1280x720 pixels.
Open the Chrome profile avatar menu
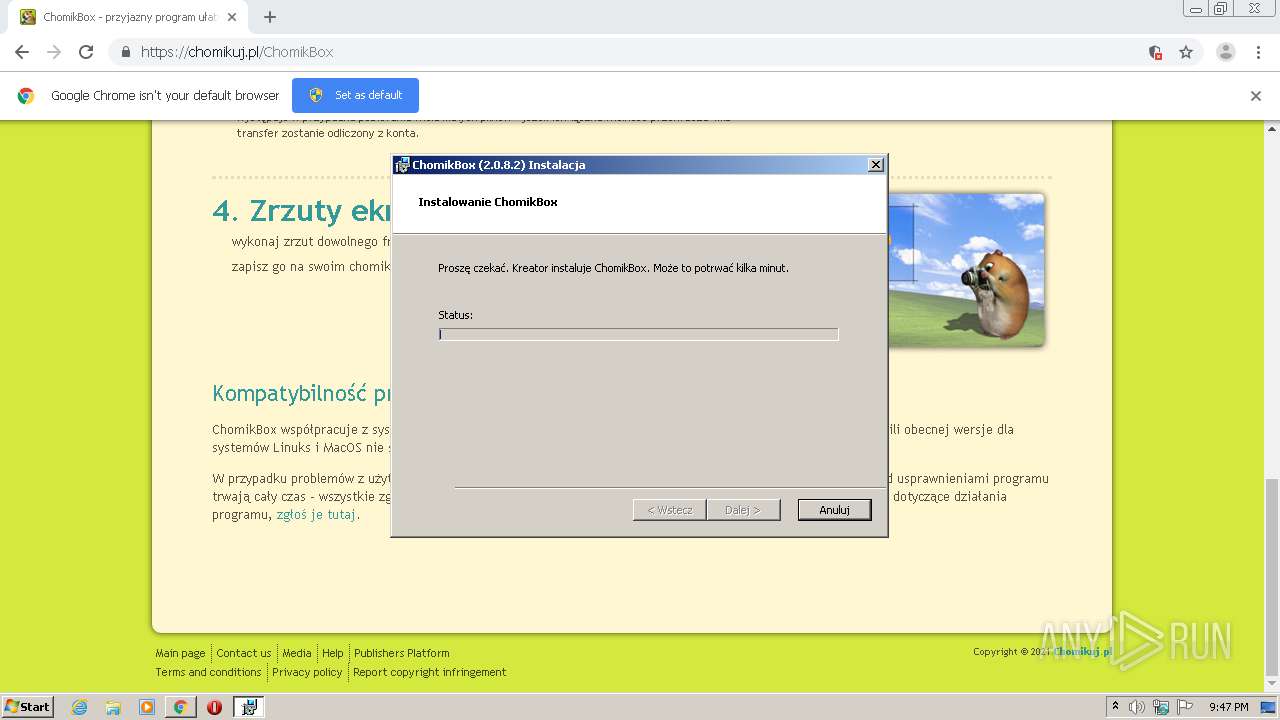tap(1226, 52)
